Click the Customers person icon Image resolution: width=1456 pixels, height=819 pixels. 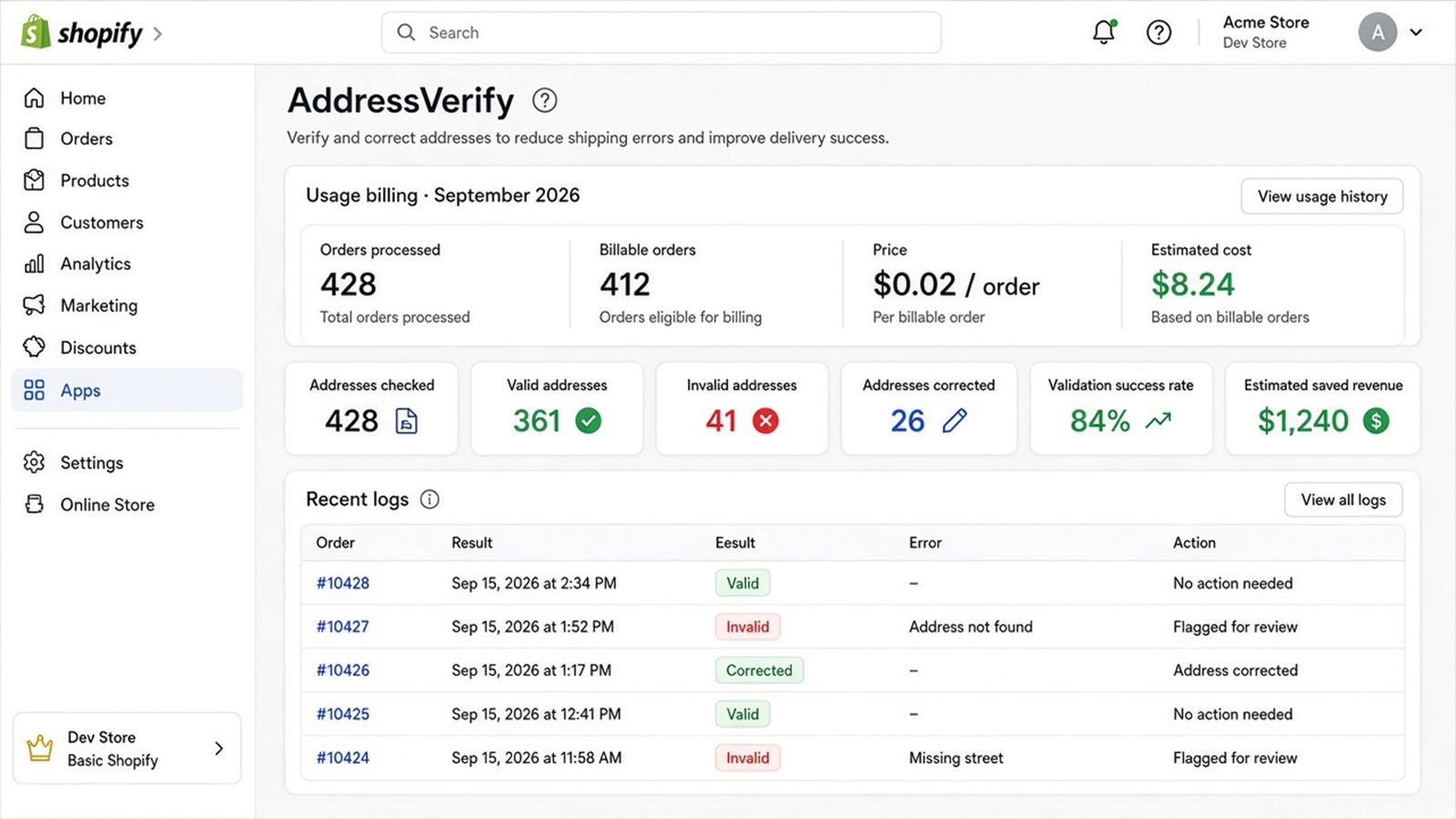[x=35, y=222]
